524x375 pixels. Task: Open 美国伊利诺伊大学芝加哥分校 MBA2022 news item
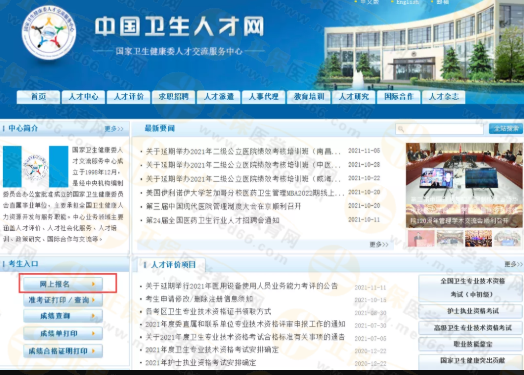245,193
